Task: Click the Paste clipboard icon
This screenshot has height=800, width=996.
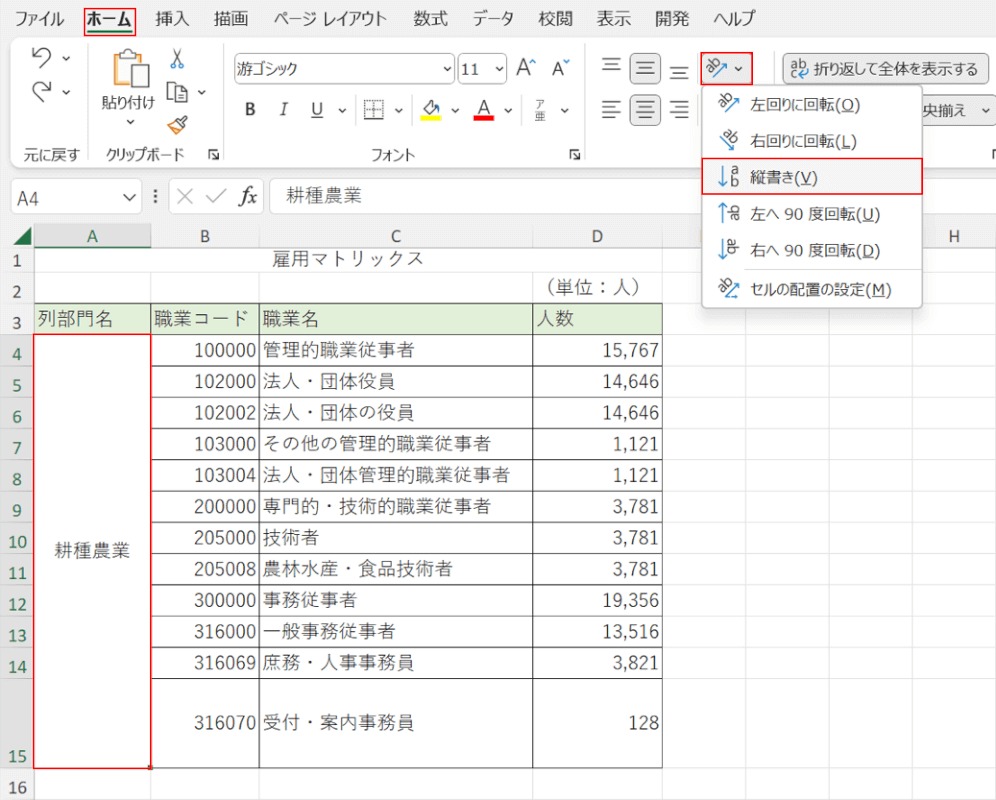Action: point(129,69)
